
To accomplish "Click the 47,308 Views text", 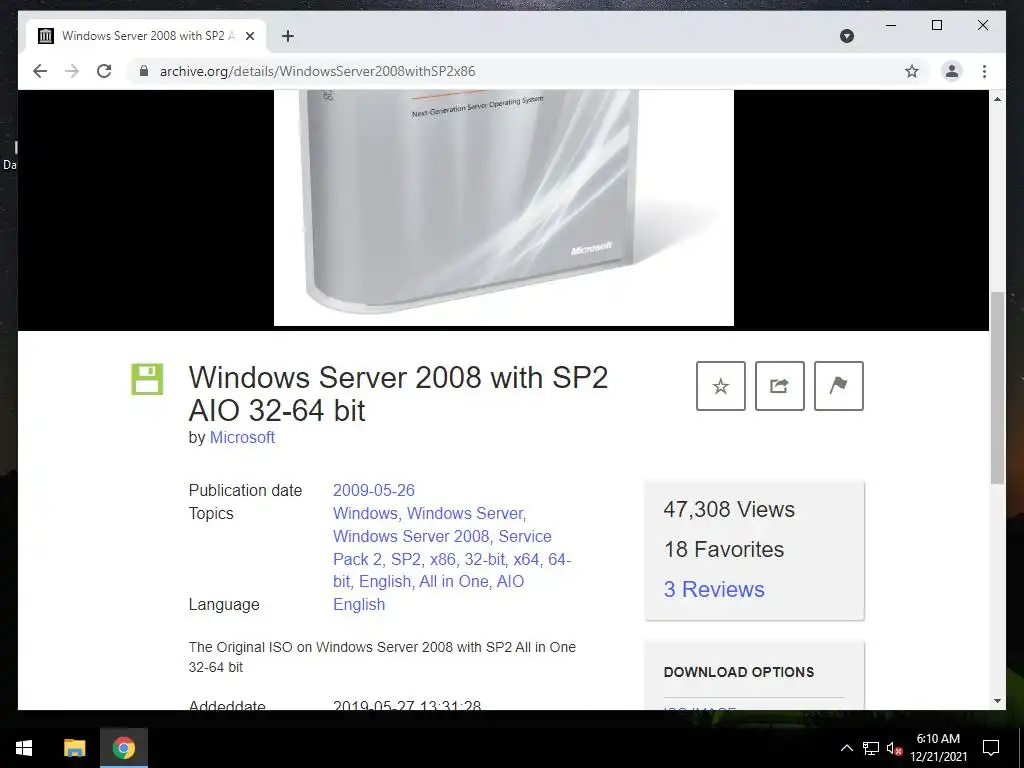I will click(x=729, y=509).
